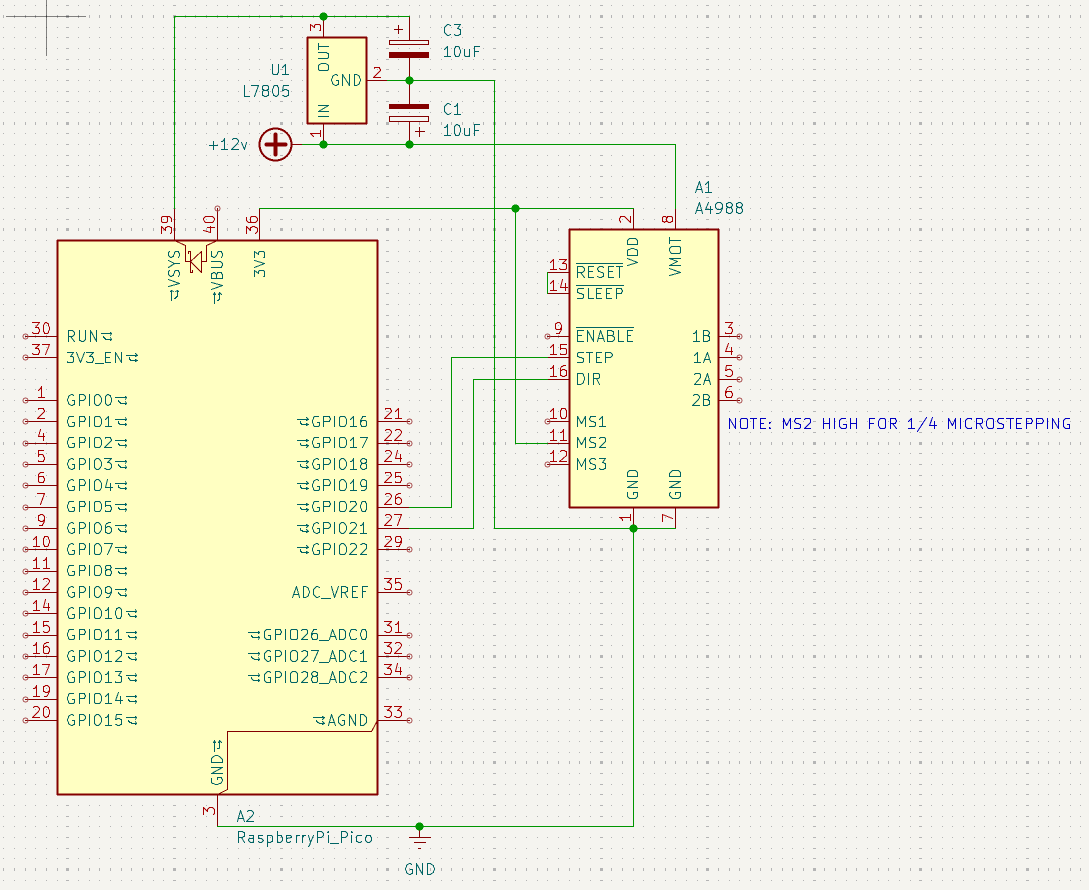Select the MS1 pin label
The image size is (1089, 890).
(591, 422)
